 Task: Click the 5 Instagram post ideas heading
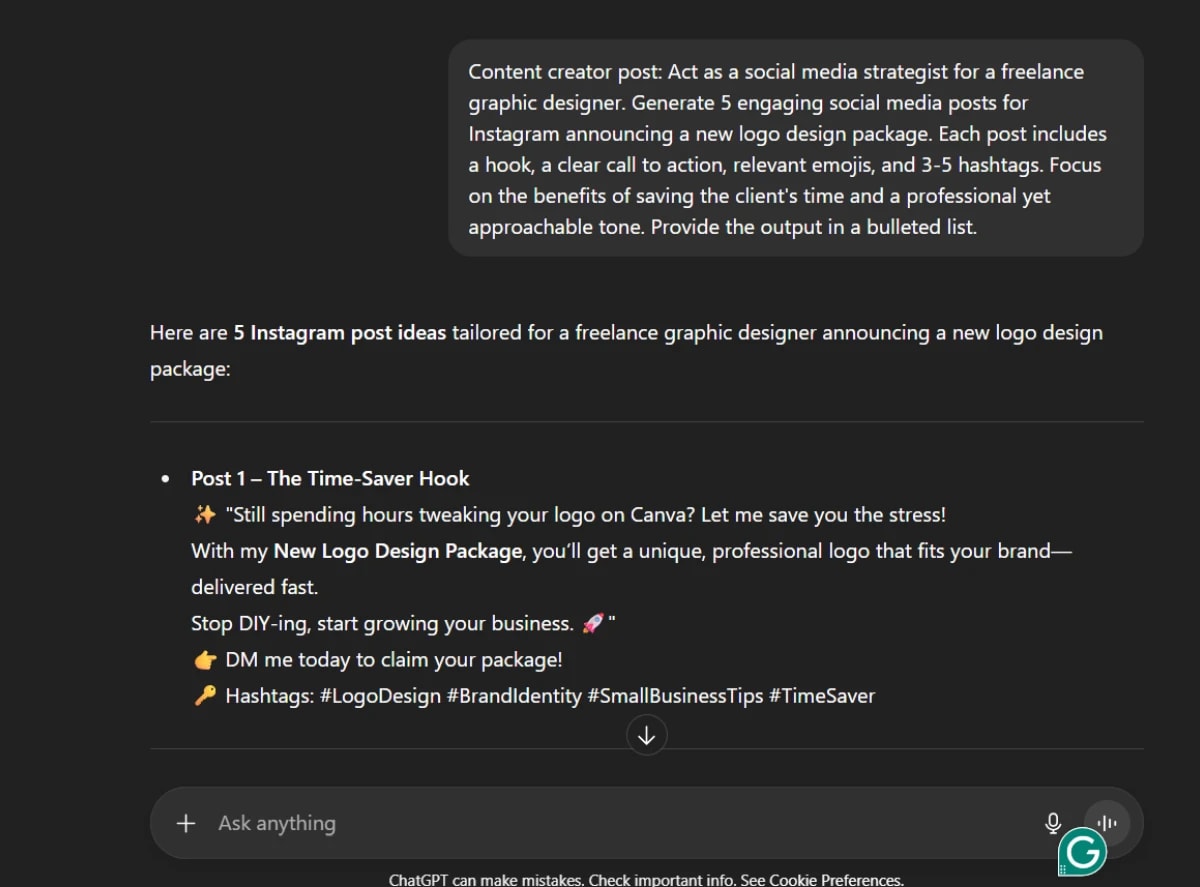click(x=340, y=332)
